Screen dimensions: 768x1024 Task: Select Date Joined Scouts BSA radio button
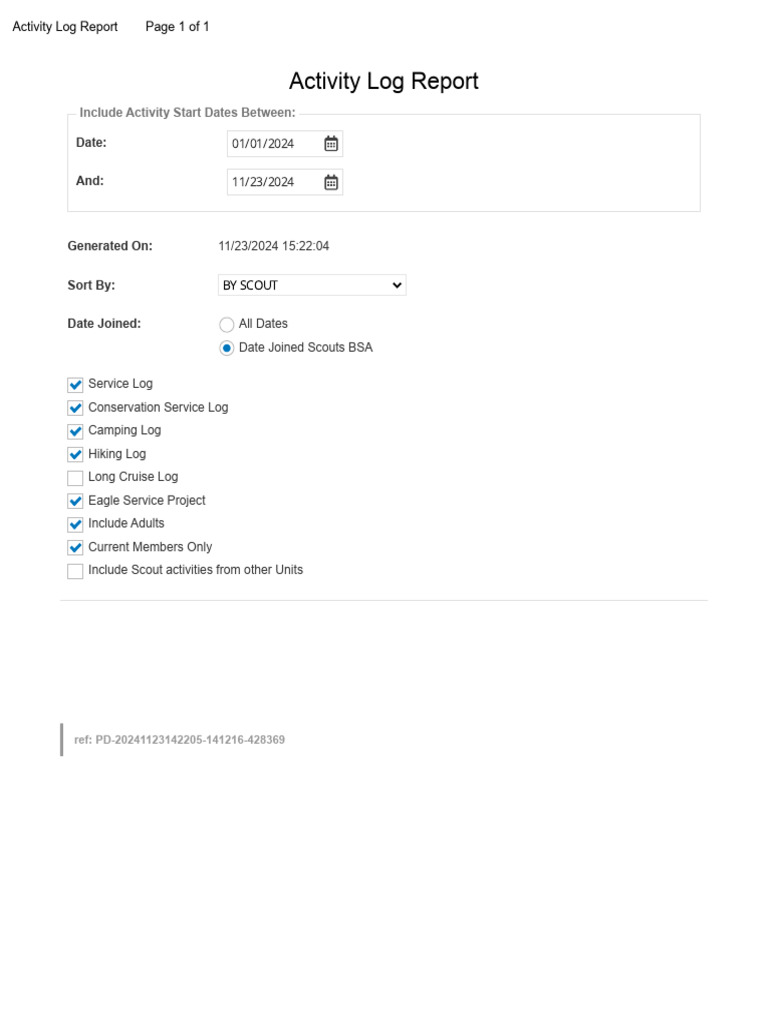pyautogui.click(x=227, y=348)
